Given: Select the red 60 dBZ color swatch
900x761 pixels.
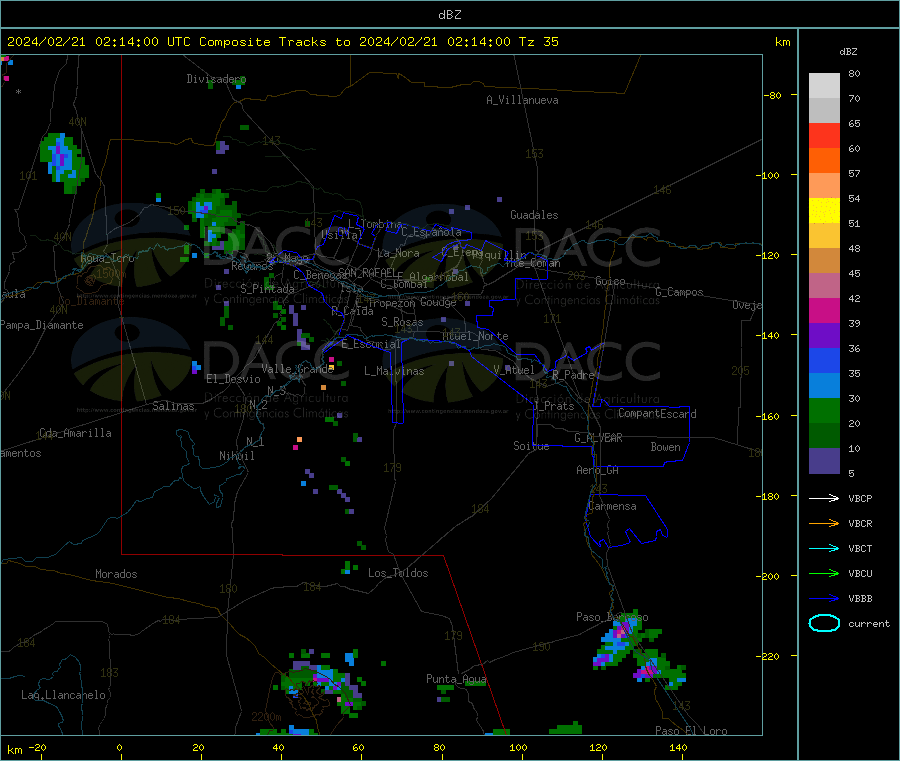Looking at the screenshot, I should point(824,135).
